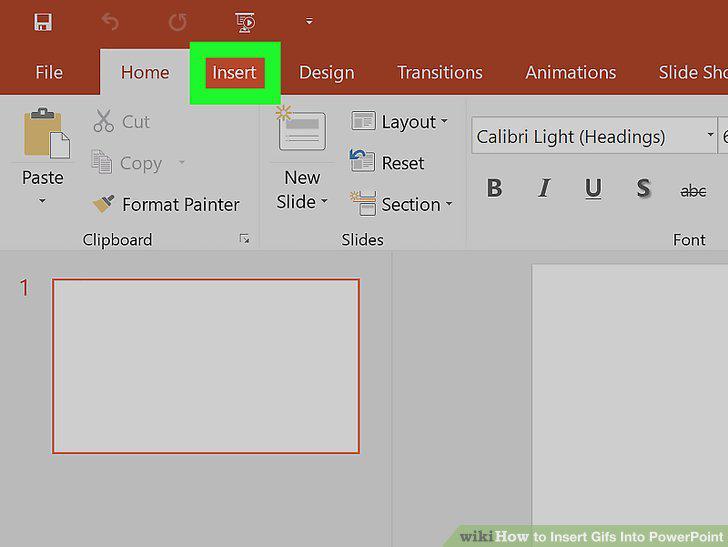Viewport: 728px width, 547px height.
Task: Open the Insert tab
Action: tap(234, 72)
